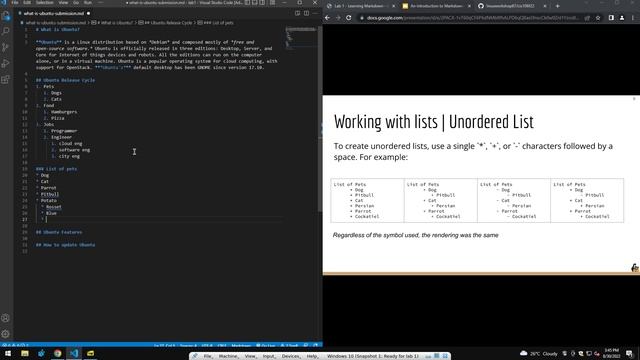
Task: Open Customize Layout in VS Code title bar
Action: tap(272, 2)
